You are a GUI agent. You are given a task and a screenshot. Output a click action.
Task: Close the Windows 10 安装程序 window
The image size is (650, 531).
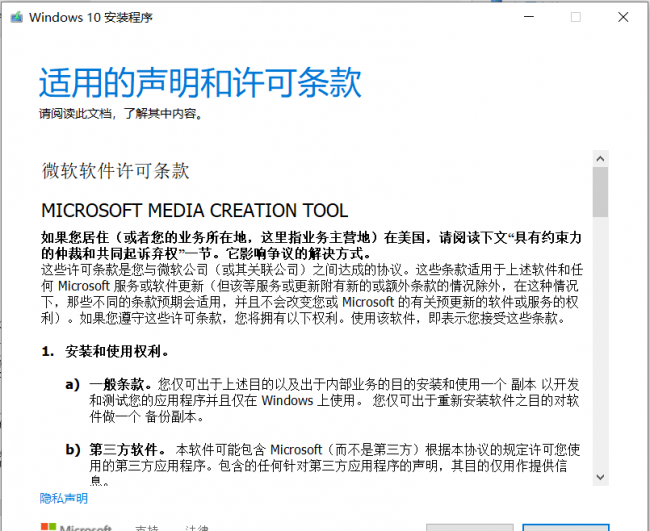(623, 17)
